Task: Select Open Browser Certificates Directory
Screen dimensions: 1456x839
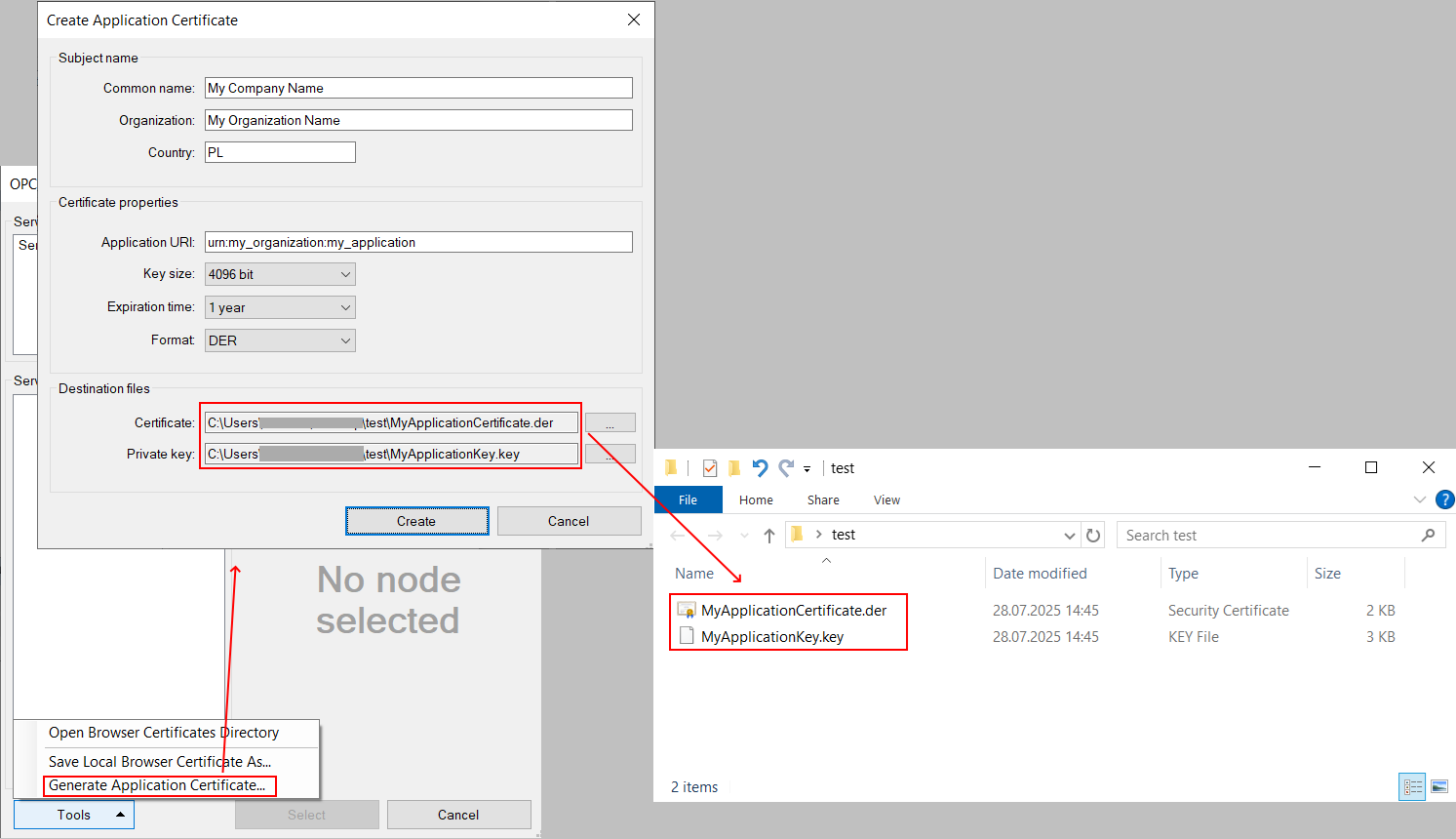Action: pos(164,733)
